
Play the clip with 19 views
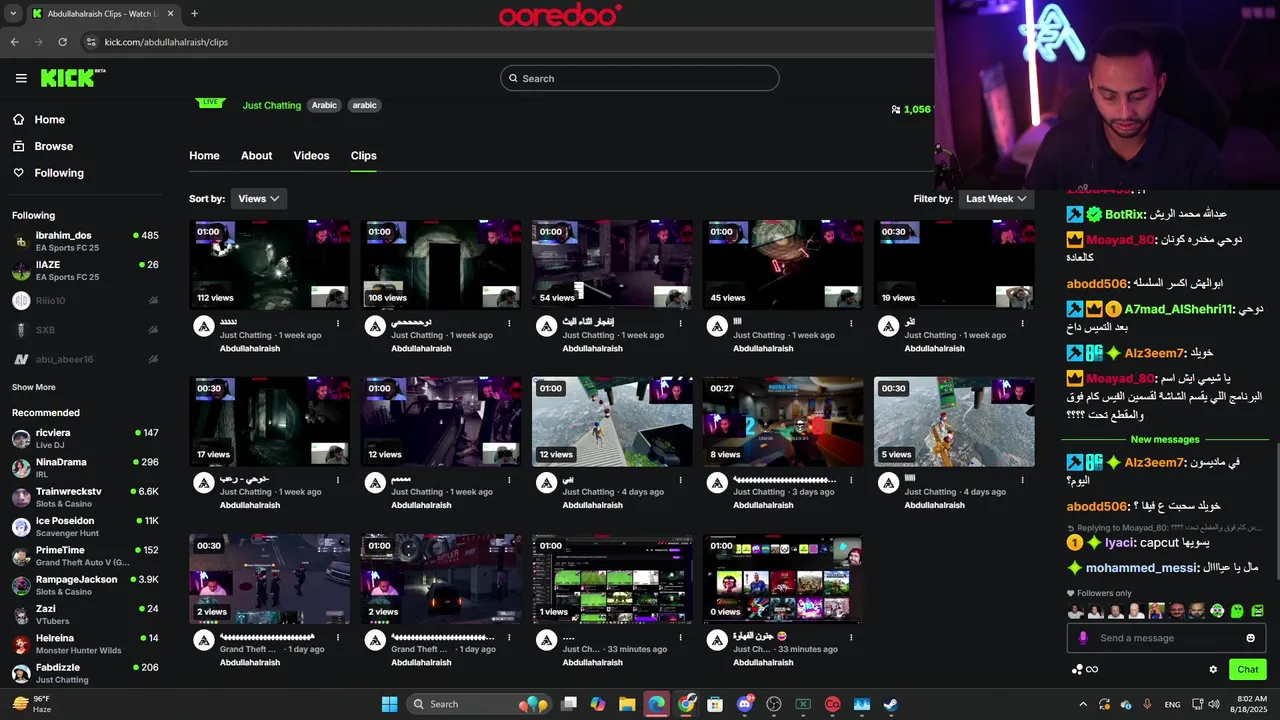(x=954, y=265)
